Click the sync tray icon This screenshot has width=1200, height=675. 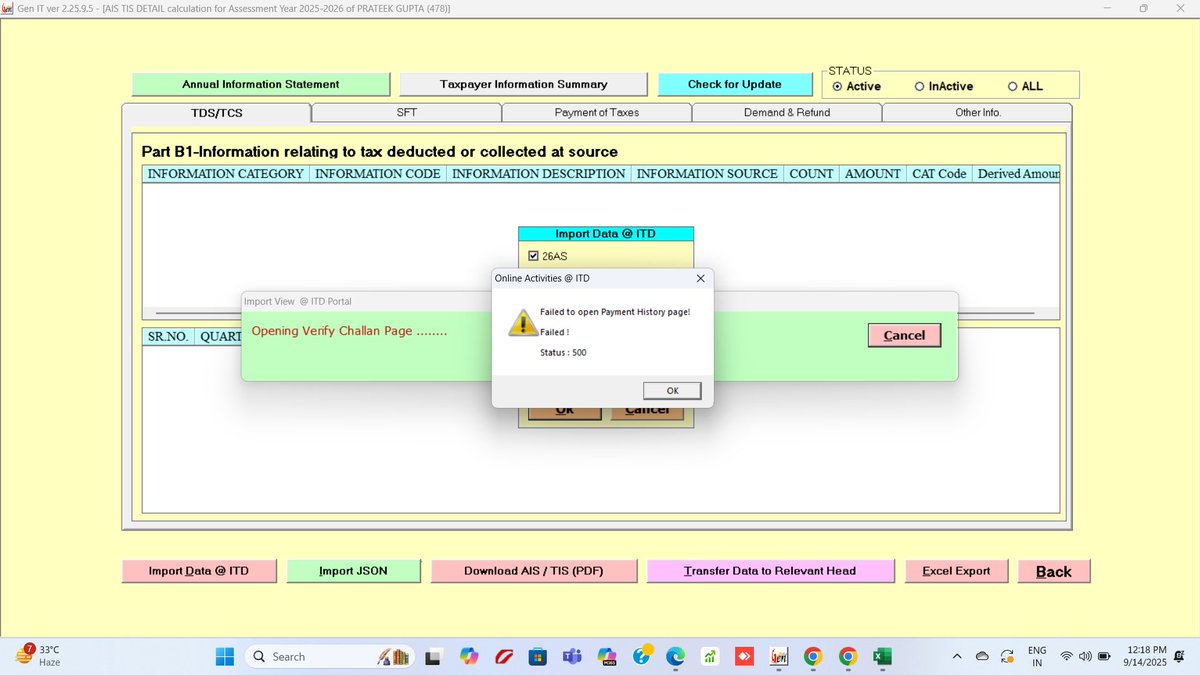coord(1006,657)
